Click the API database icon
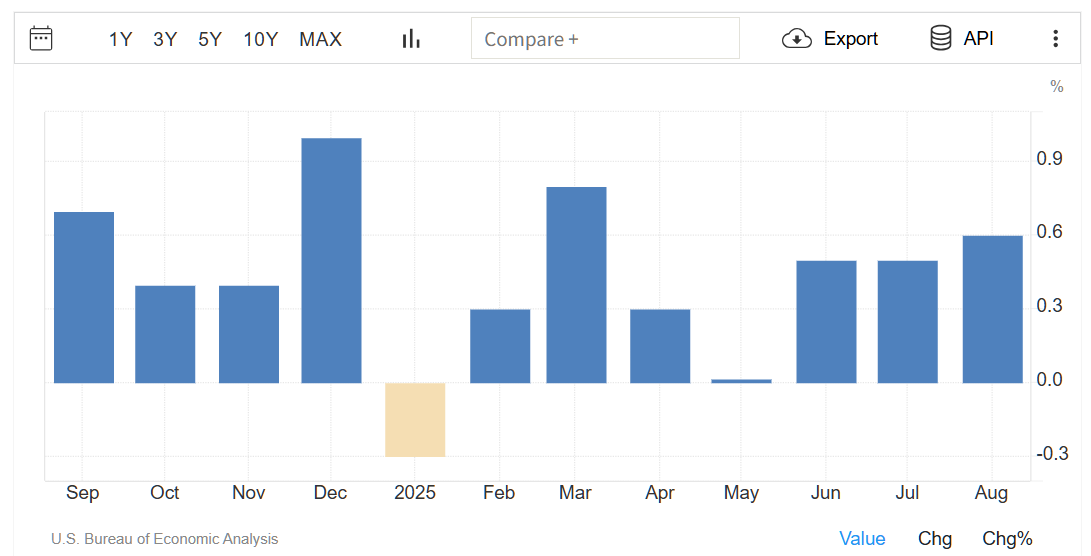 coord(940,39)
